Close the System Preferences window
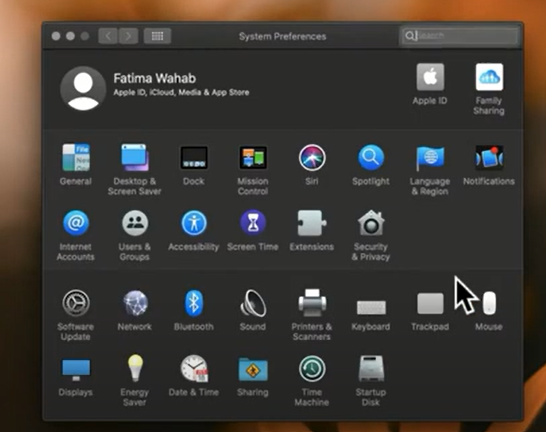Screen dimensions: 546x432 click(x=56, y=36)
